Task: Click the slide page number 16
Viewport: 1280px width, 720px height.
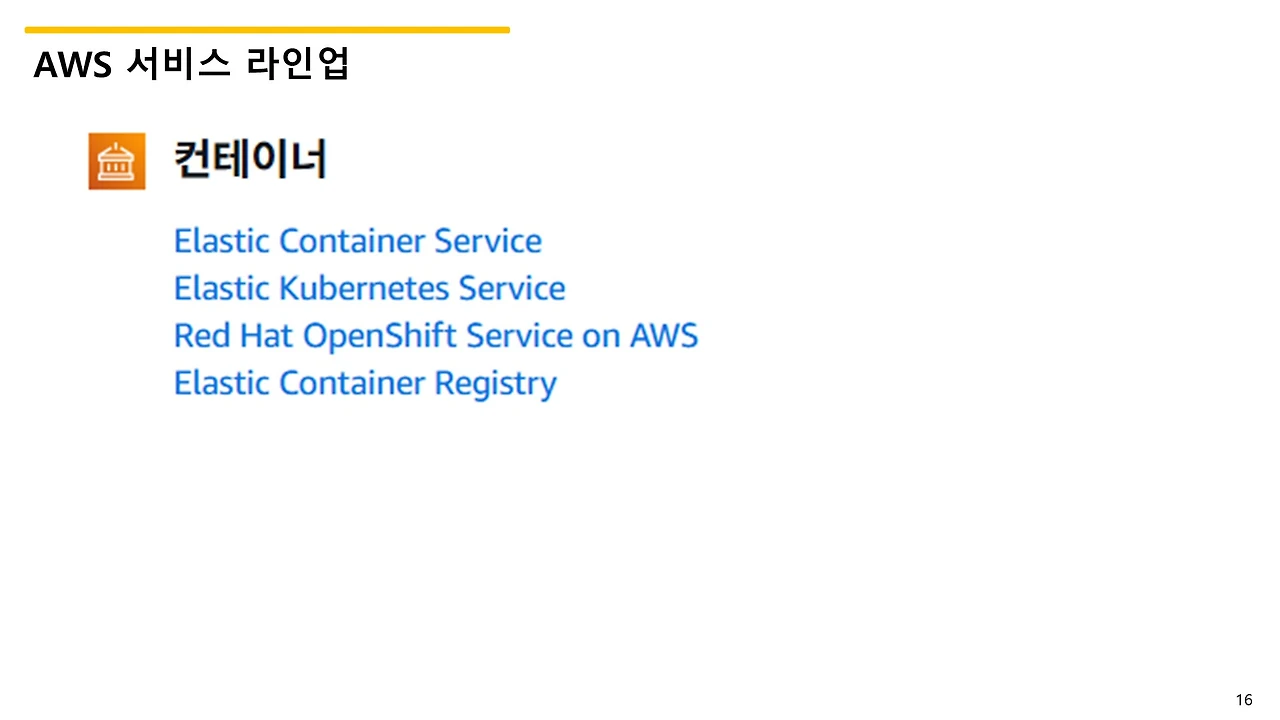Action: coord(1244,699)
